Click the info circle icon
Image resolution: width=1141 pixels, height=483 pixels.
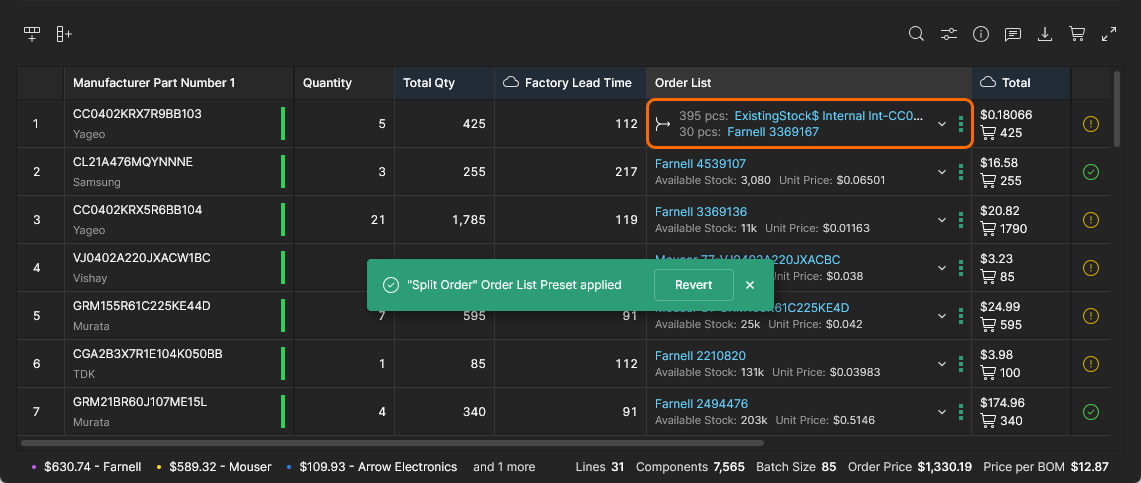coord(981,34)
